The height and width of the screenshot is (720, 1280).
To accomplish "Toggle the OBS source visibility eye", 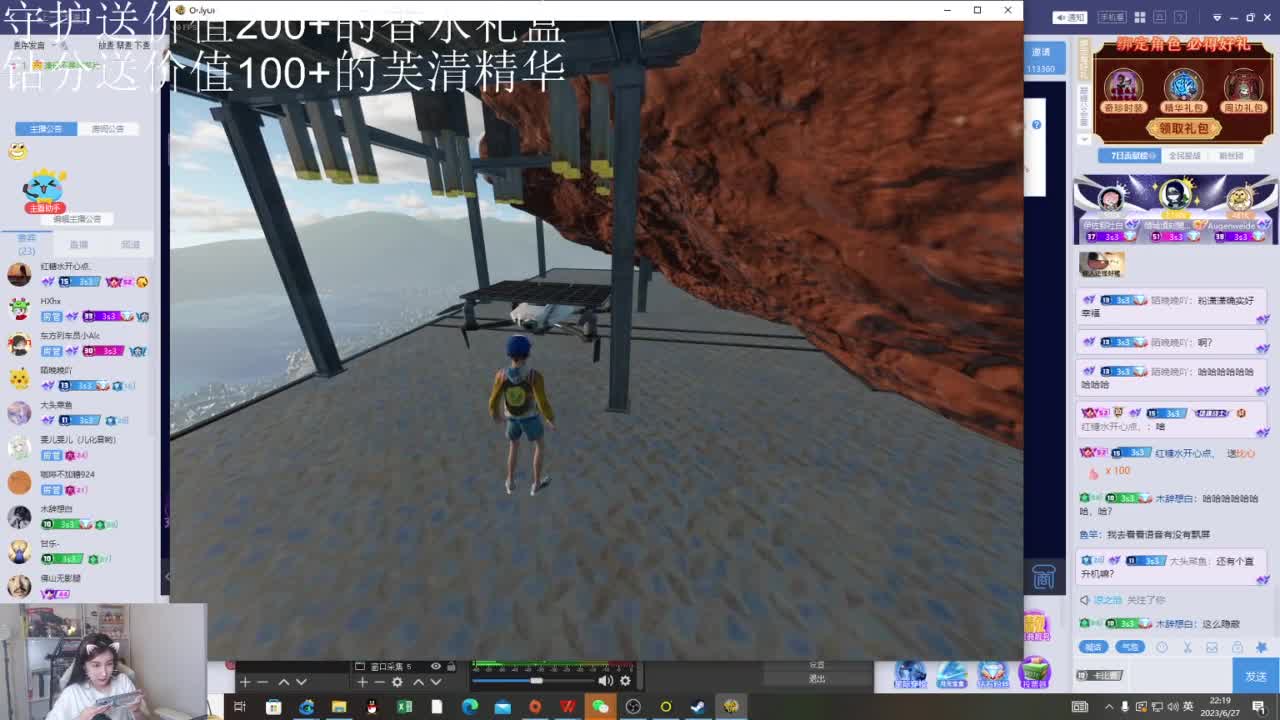I will (436, 666).
